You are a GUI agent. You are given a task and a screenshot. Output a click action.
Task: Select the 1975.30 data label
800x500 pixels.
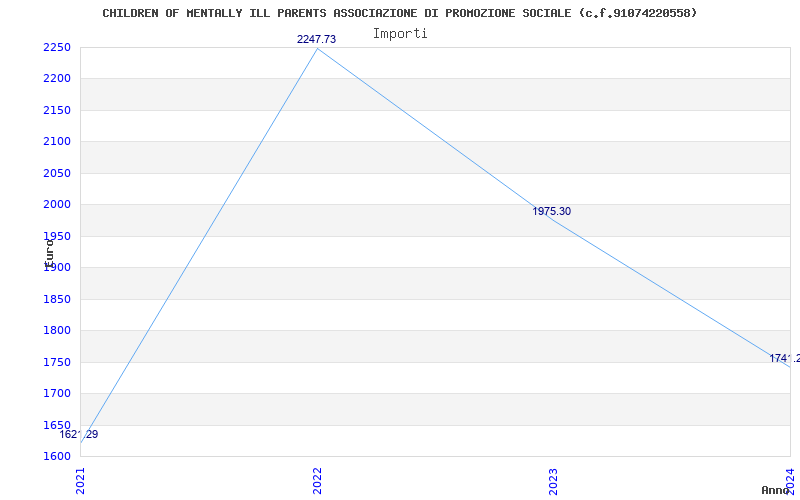(x=552, y=211)
